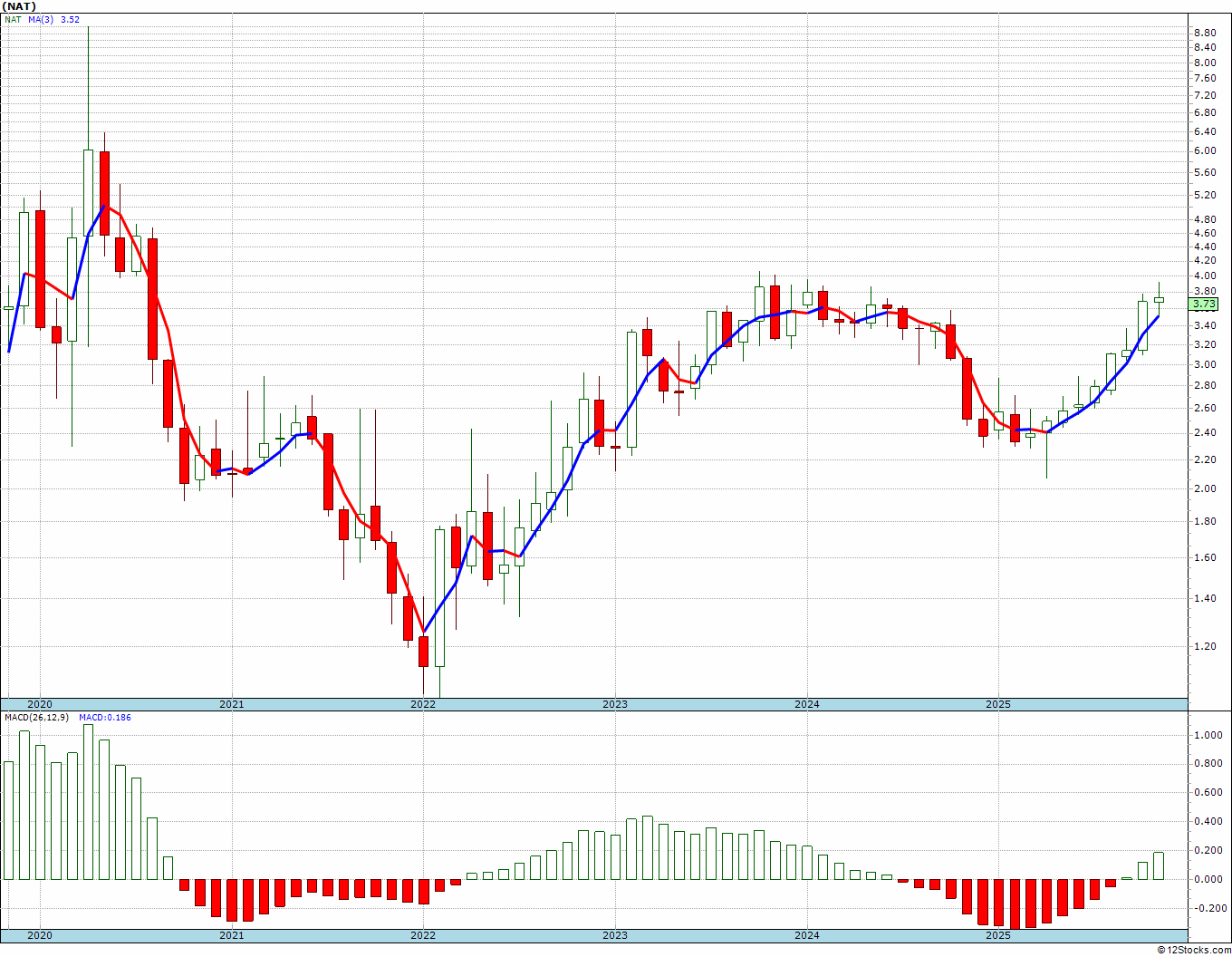Select 2022 on the MACD panel time axis
The image size is (1232, 957).
tap(423, 935)
